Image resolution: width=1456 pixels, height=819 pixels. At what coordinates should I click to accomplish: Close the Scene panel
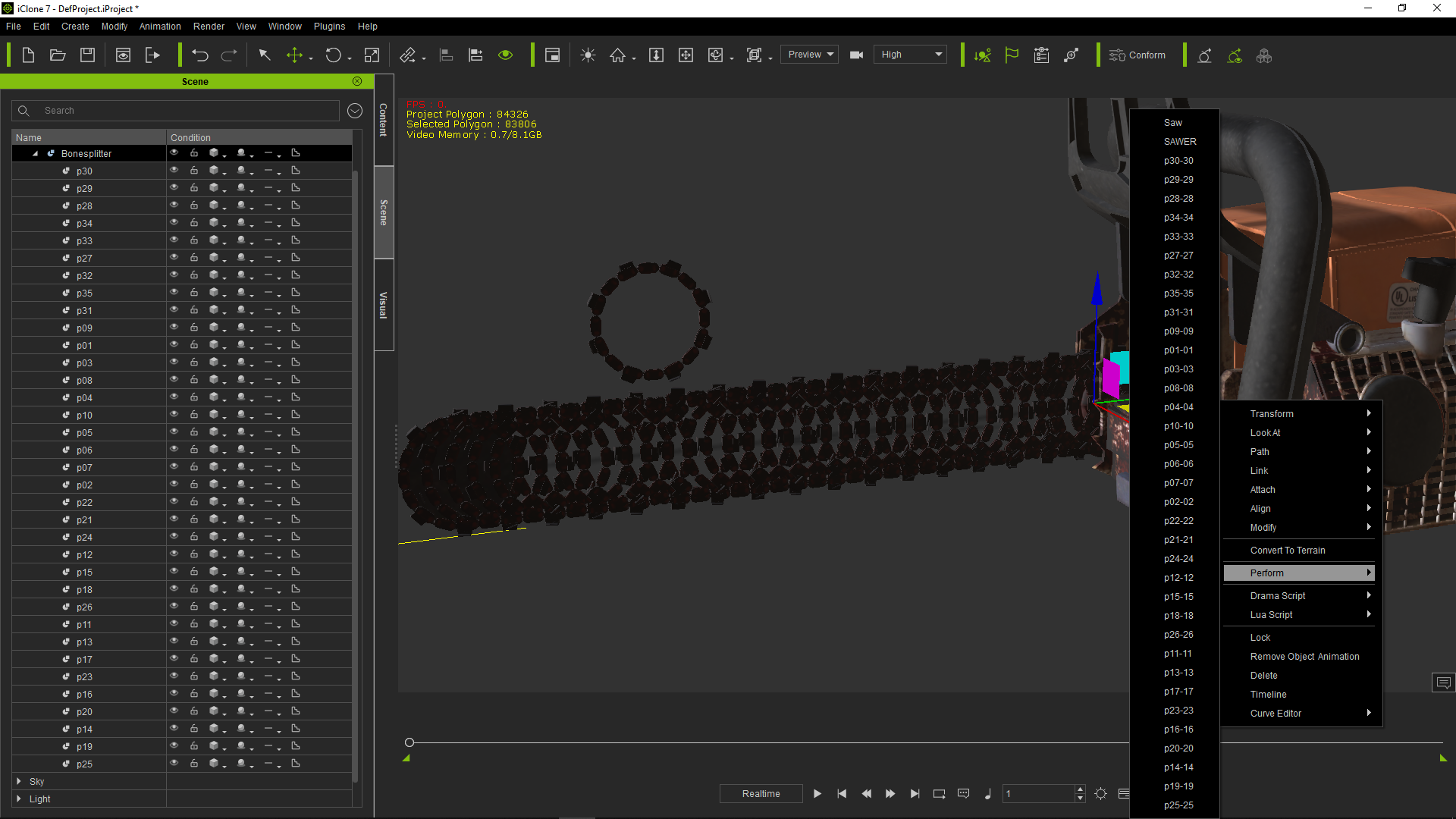pyautogui.click(x=357, y=81)
